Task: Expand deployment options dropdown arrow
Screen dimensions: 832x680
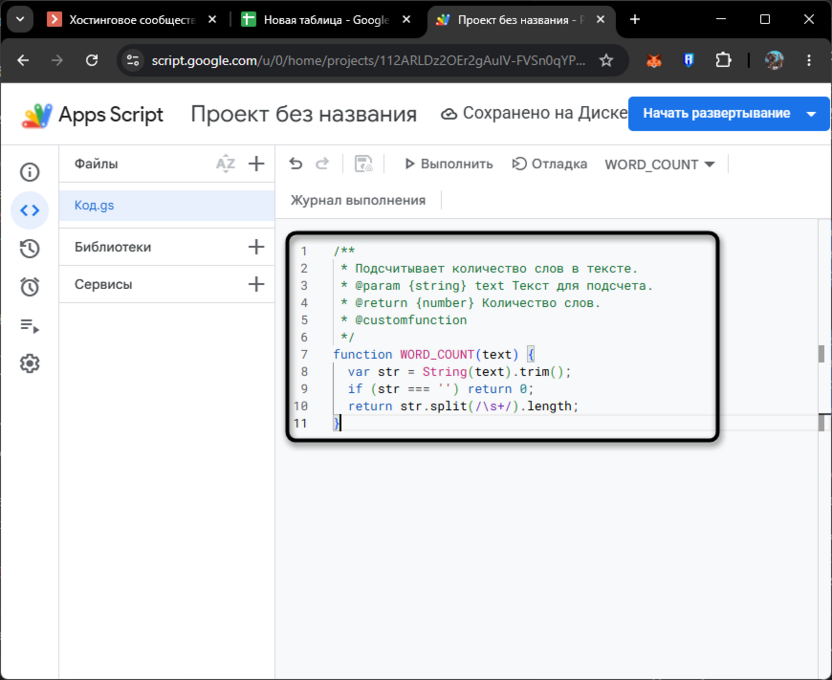Action: pyautogui.click(x=811, y=114)
